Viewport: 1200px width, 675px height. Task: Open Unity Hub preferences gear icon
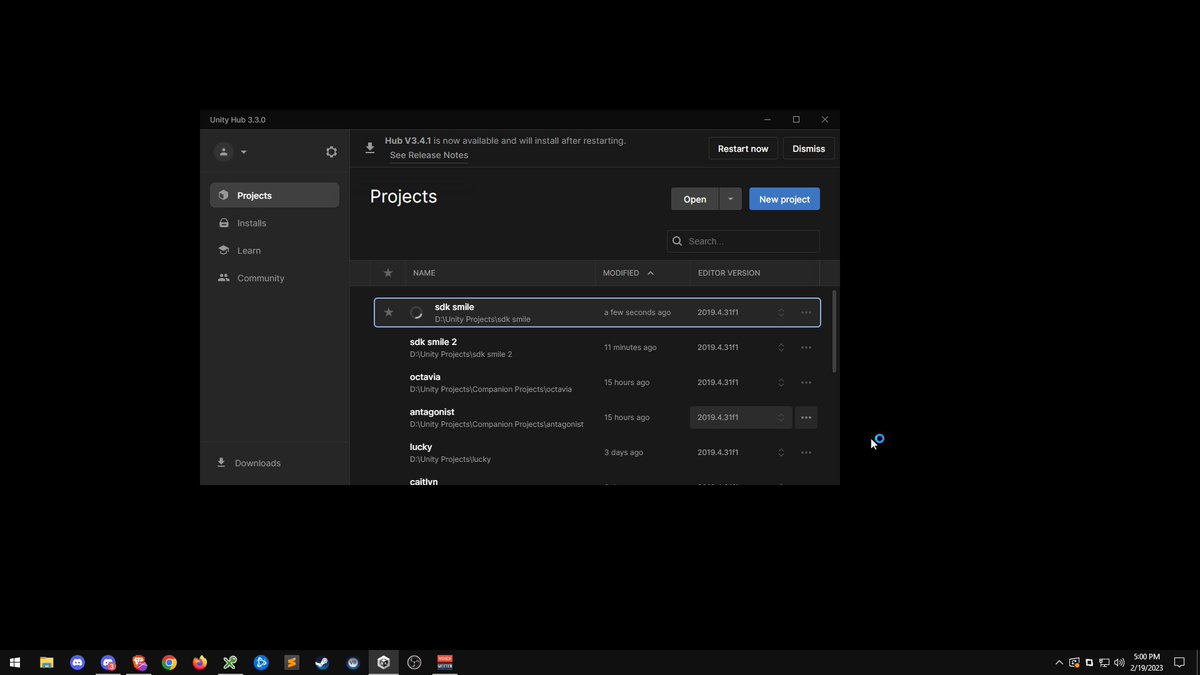(331, 152)
